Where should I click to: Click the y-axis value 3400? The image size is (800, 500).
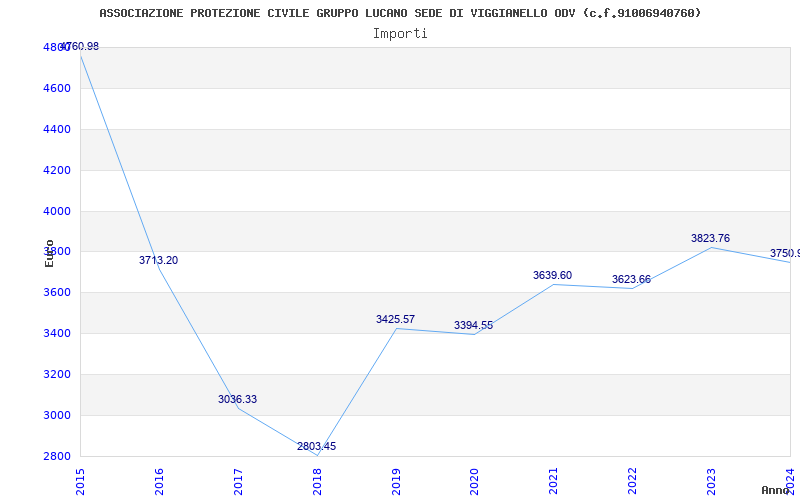57,334
